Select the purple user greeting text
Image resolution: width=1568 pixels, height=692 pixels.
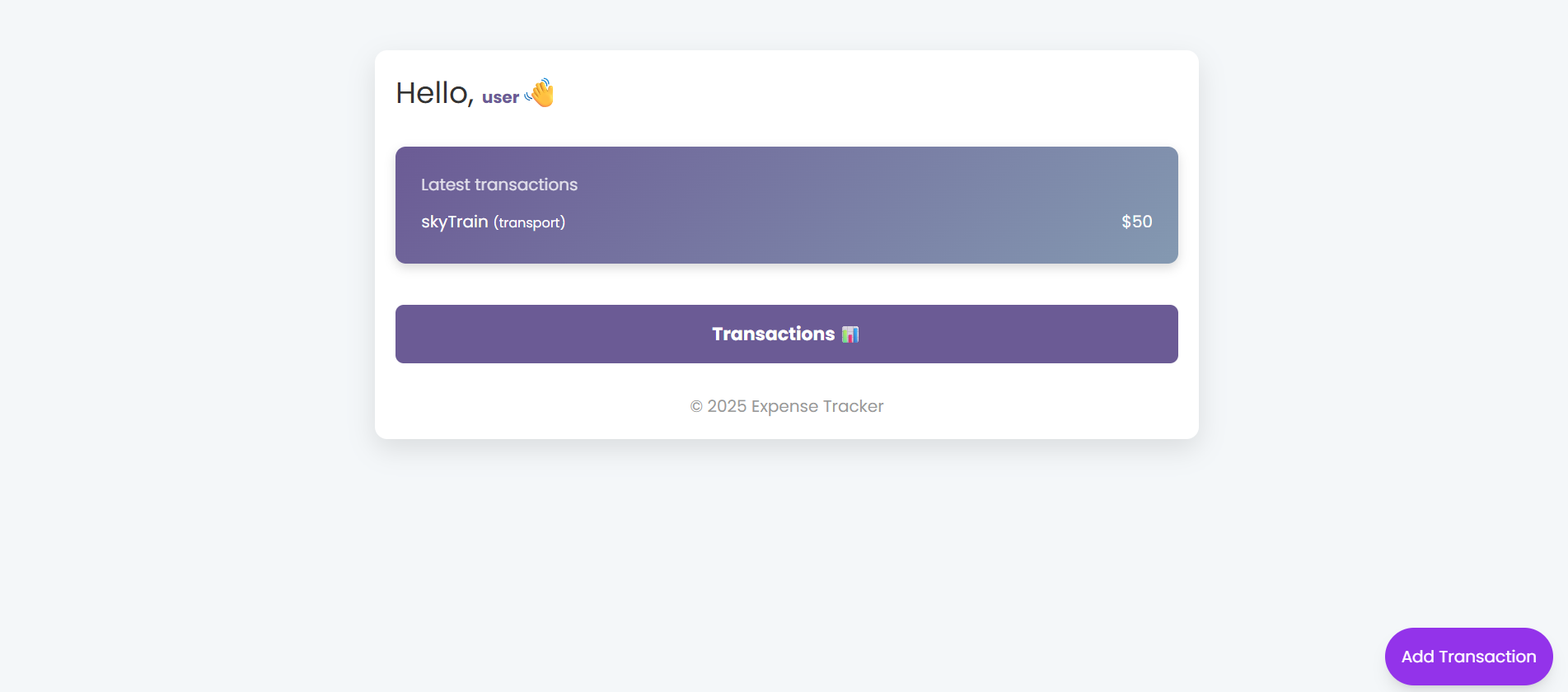click(499, 96)
